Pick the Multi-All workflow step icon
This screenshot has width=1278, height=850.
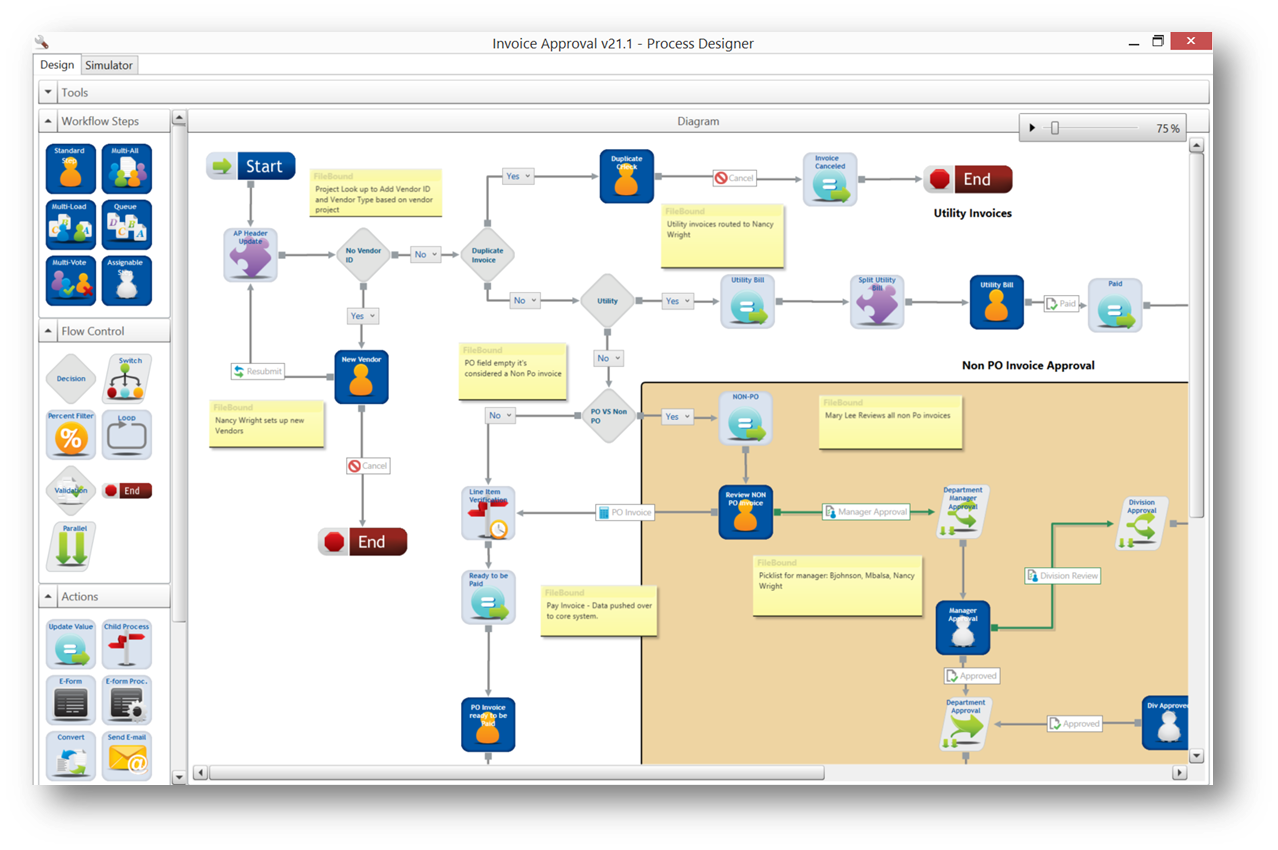pyautogui.click(x=126, y=169)
